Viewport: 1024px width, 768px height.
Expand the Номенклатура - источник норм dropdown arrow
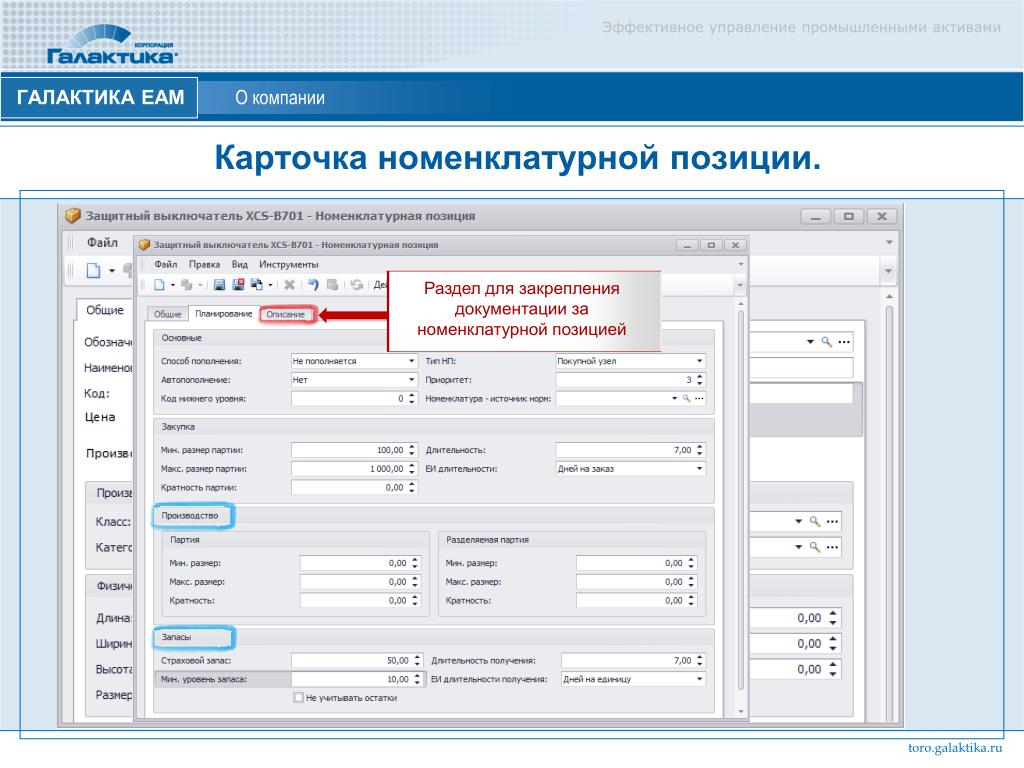pos(675,398)
